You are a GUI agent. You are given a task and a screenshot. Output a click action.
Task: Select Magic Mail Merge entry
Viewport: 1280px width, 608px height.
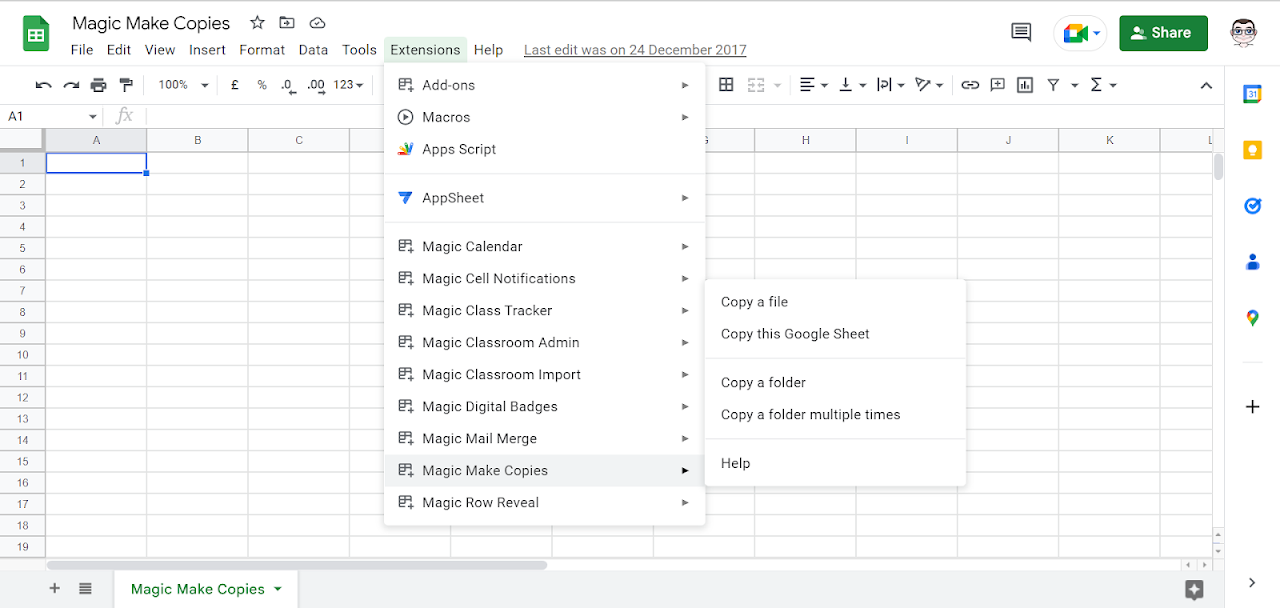pyautogui.click(x=545, y=438)
